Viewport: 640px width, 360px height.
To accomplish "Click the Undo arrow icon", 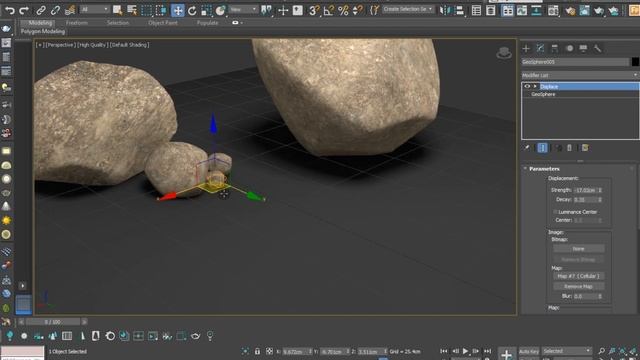I will tap(9, 10).
